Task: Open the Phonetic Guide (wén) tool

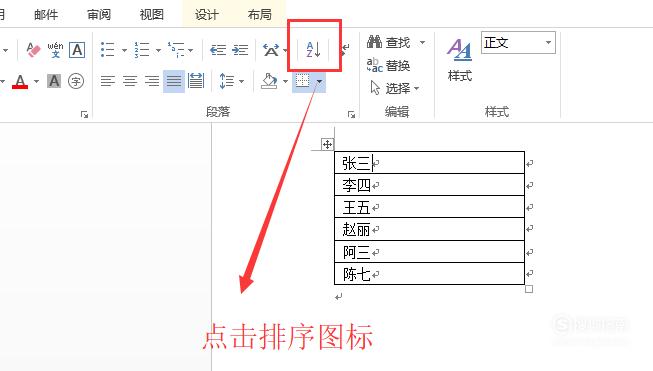Action: click(55, 50)
